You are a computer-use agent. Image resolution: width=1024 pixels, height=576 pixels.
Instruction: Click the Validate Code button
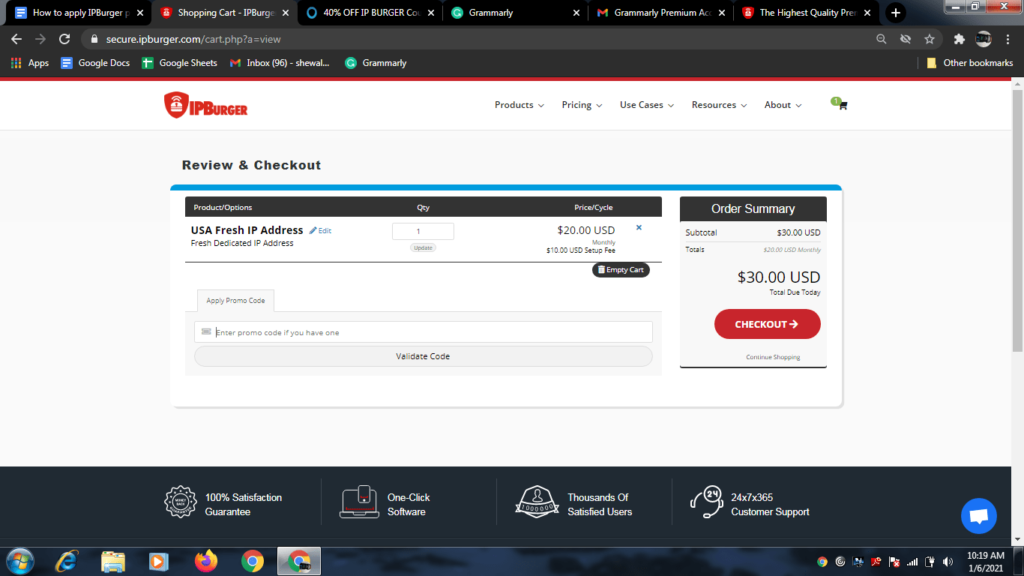(423, 357)
